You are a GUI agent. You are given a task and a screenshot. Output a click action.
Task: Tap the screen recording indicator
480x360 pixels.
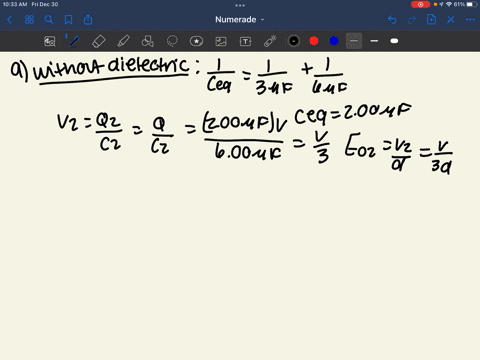coord(420,5)
